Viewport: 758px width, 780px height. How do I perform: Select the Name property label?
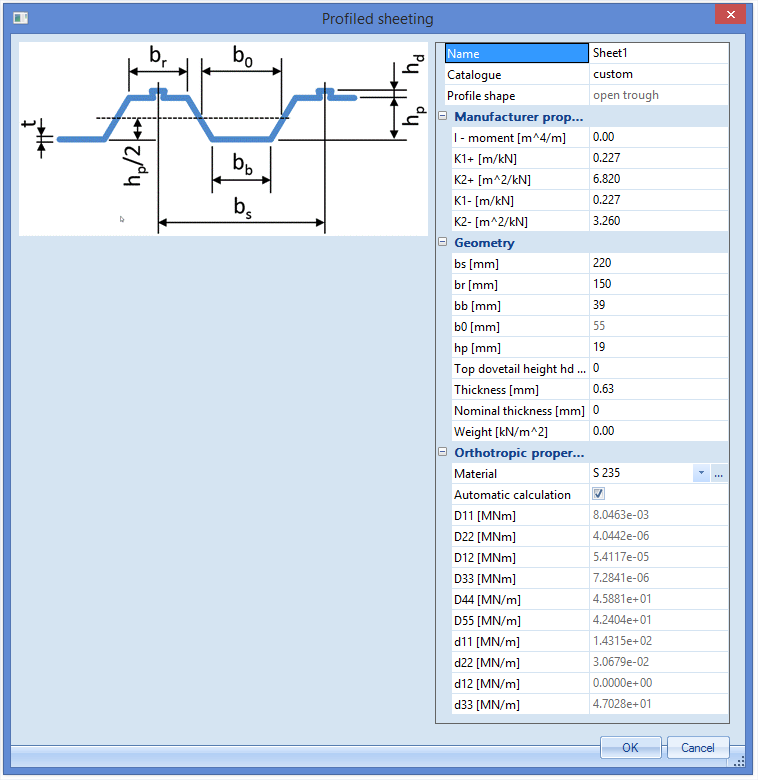coord(516,53)
